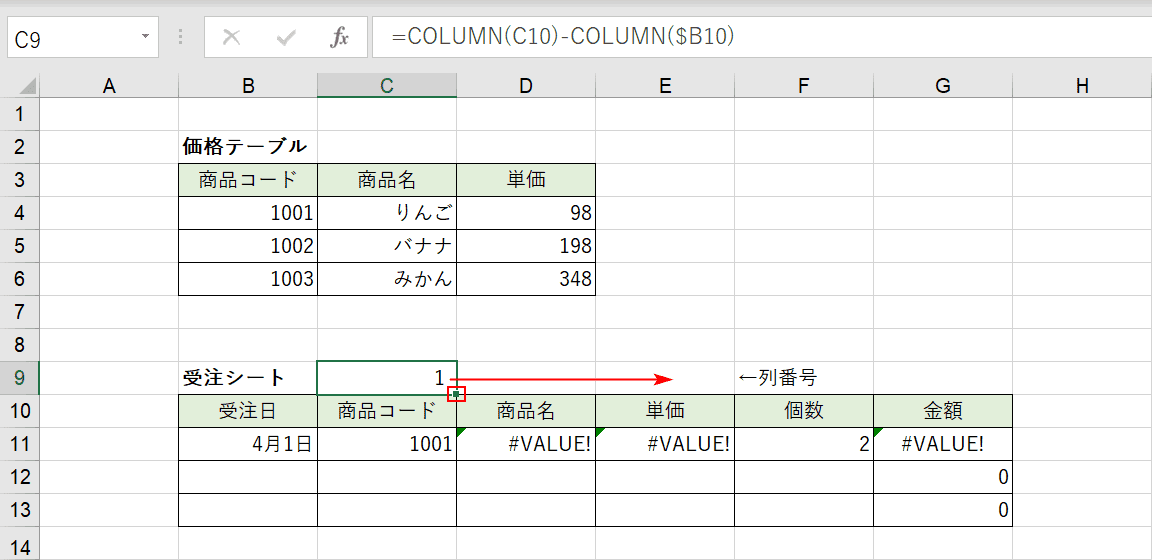Select cell with りんご product name

pos(386,213)
